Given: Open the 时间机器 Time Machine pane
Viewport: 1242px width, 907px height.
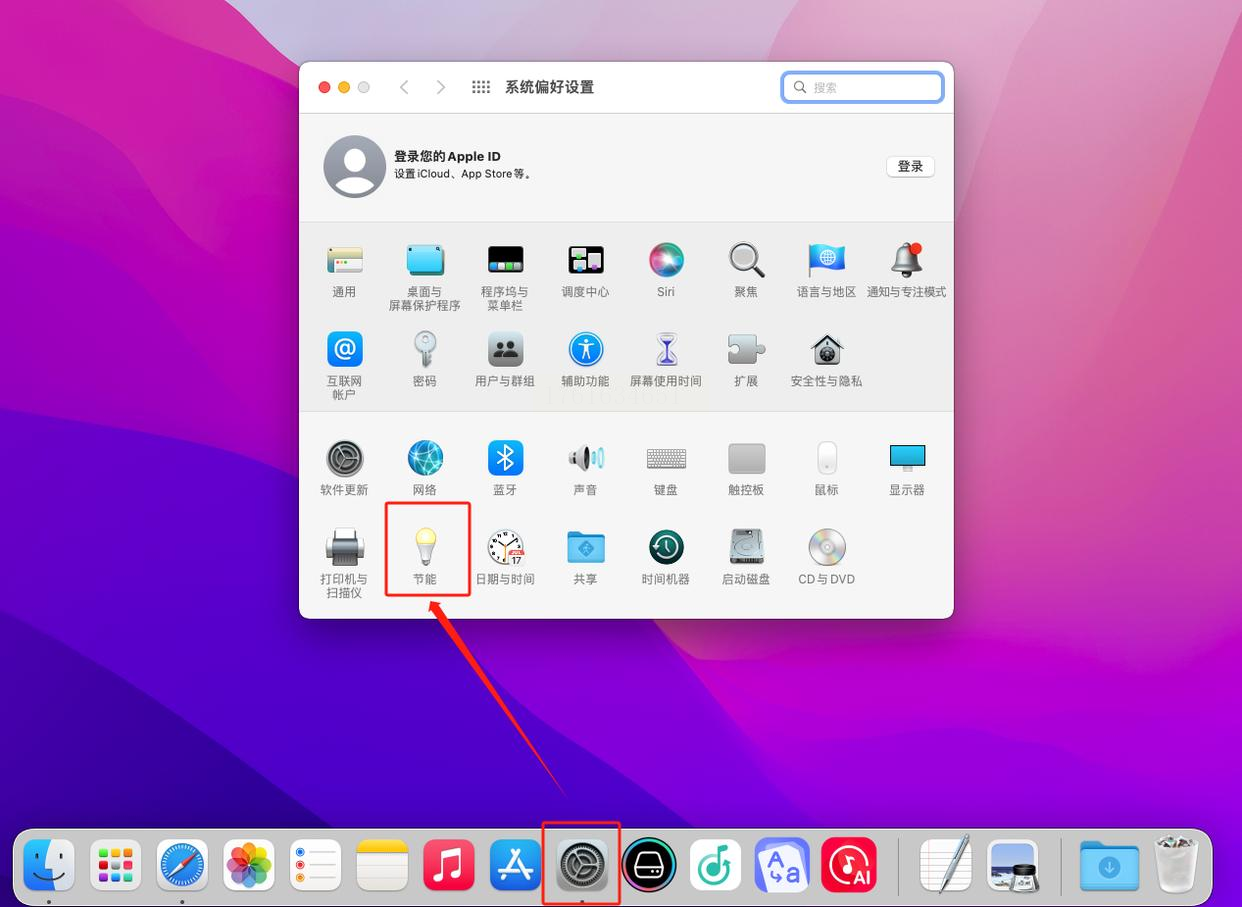Looking at the screenshot, I should [x=666, y=548].
